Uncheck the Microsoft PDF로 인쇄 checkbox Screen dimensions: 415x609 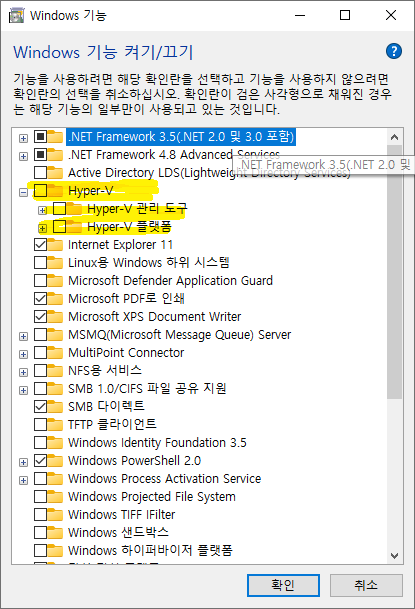tap(40, 299)
